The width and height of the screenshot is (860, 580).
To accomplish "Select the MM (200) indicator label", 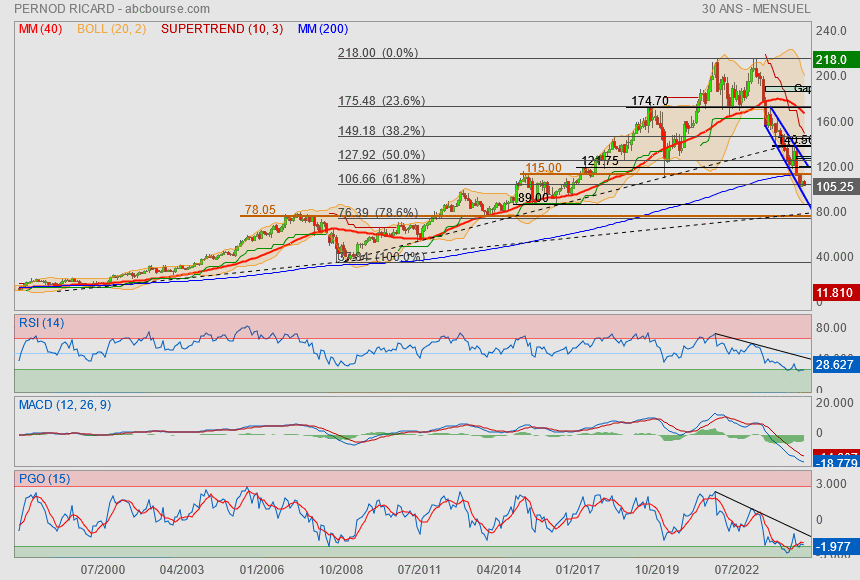I will [x=323, y=29].
